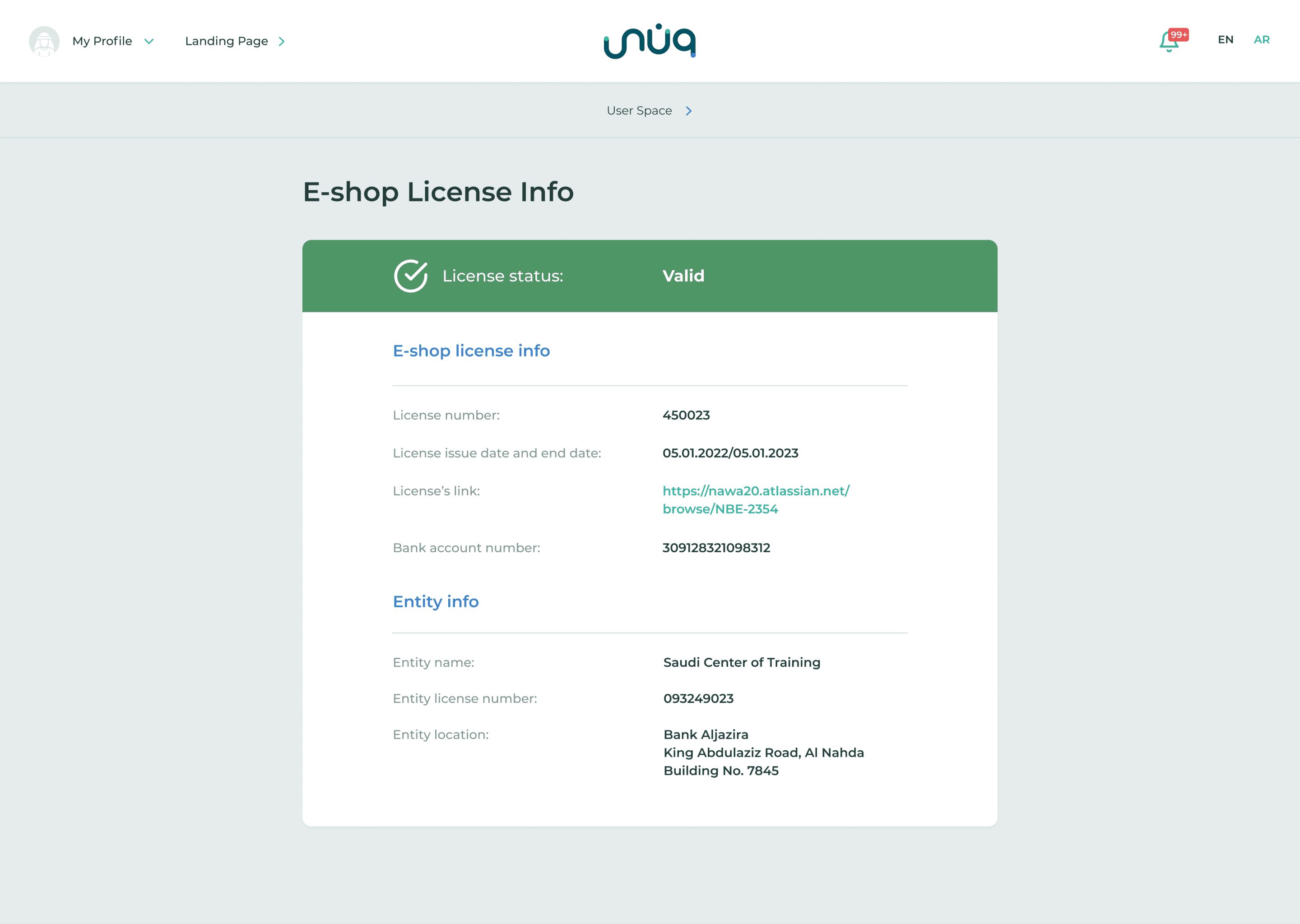Click the Saudi Center of Training name
1300x924 pixels.
742,662
